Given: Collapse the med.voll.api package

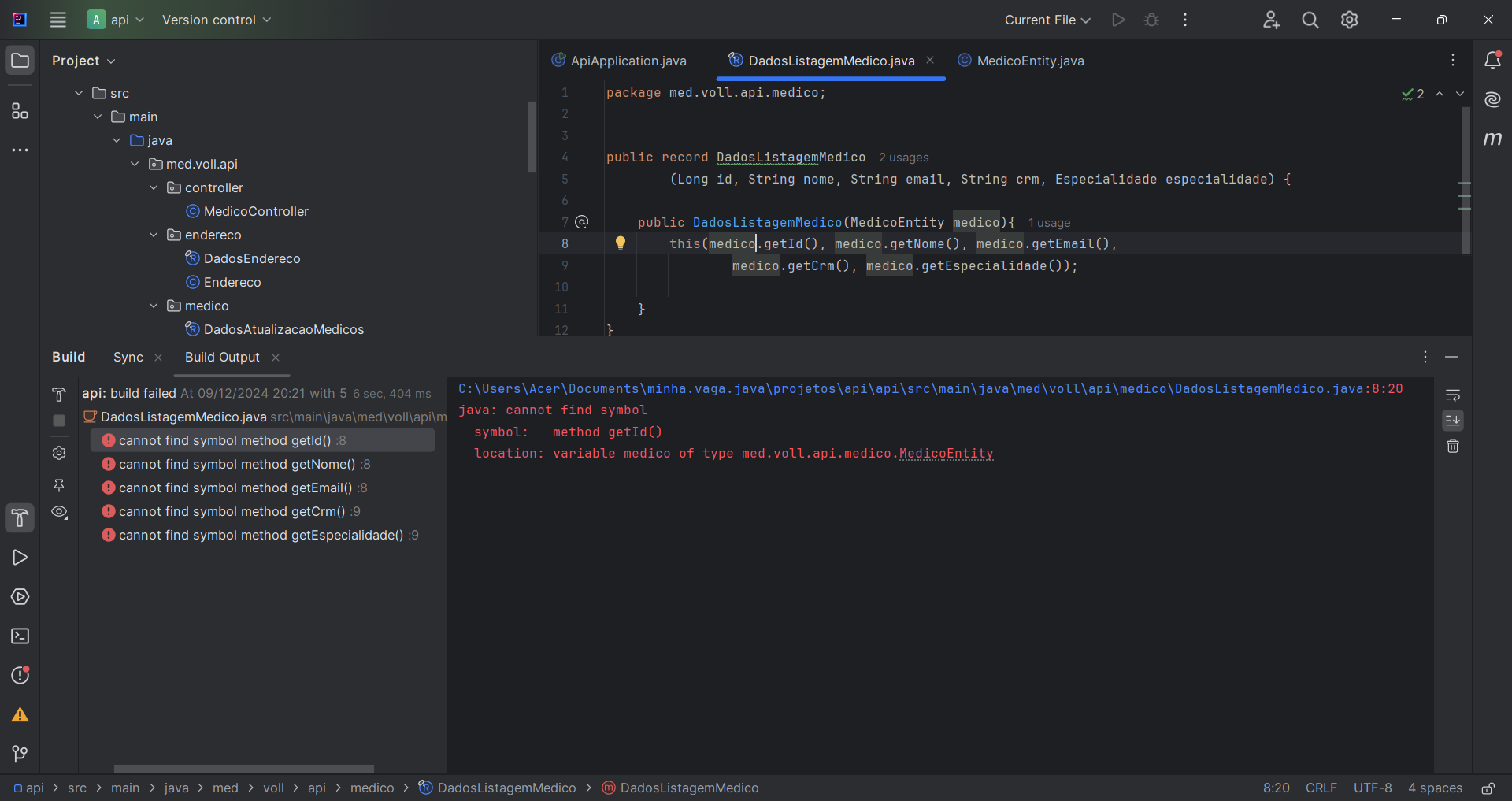Looking at the screenshot, I should pos(135,164).
